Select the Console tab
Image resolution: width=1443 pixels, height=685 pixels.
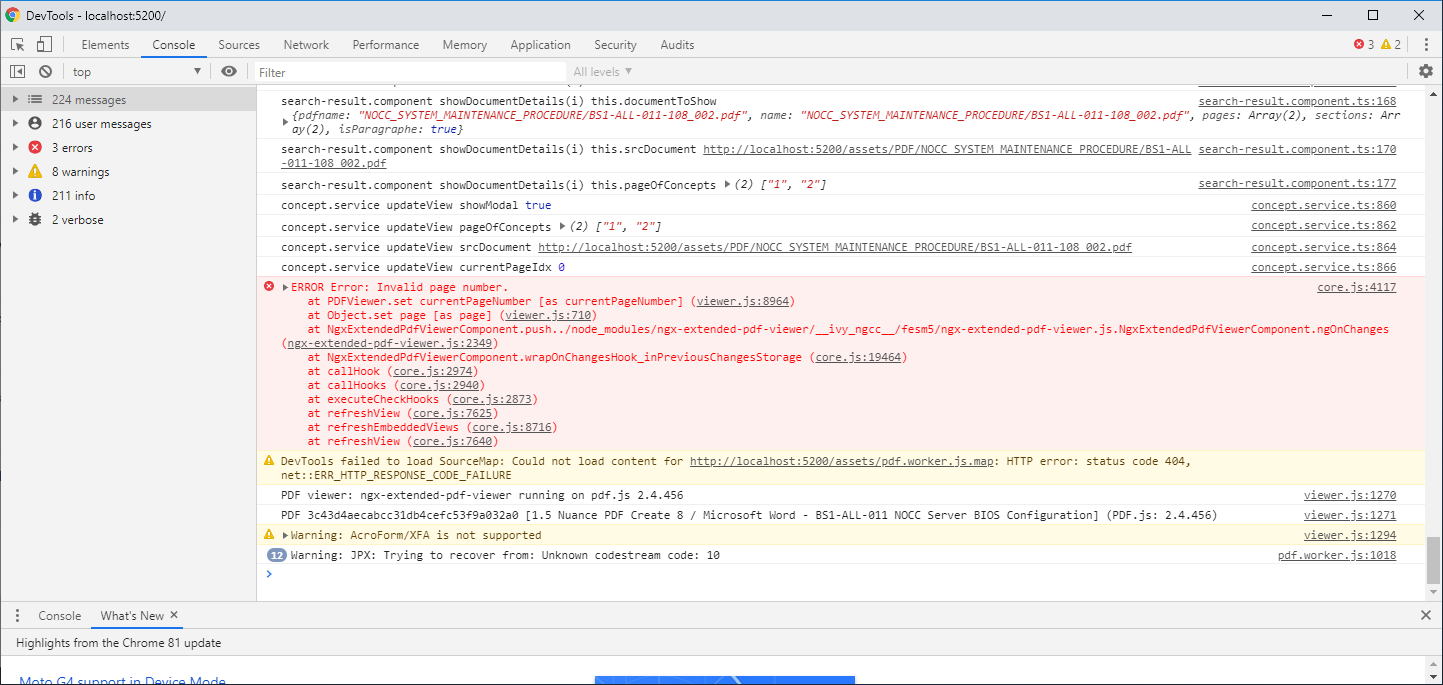pos(174,44)
